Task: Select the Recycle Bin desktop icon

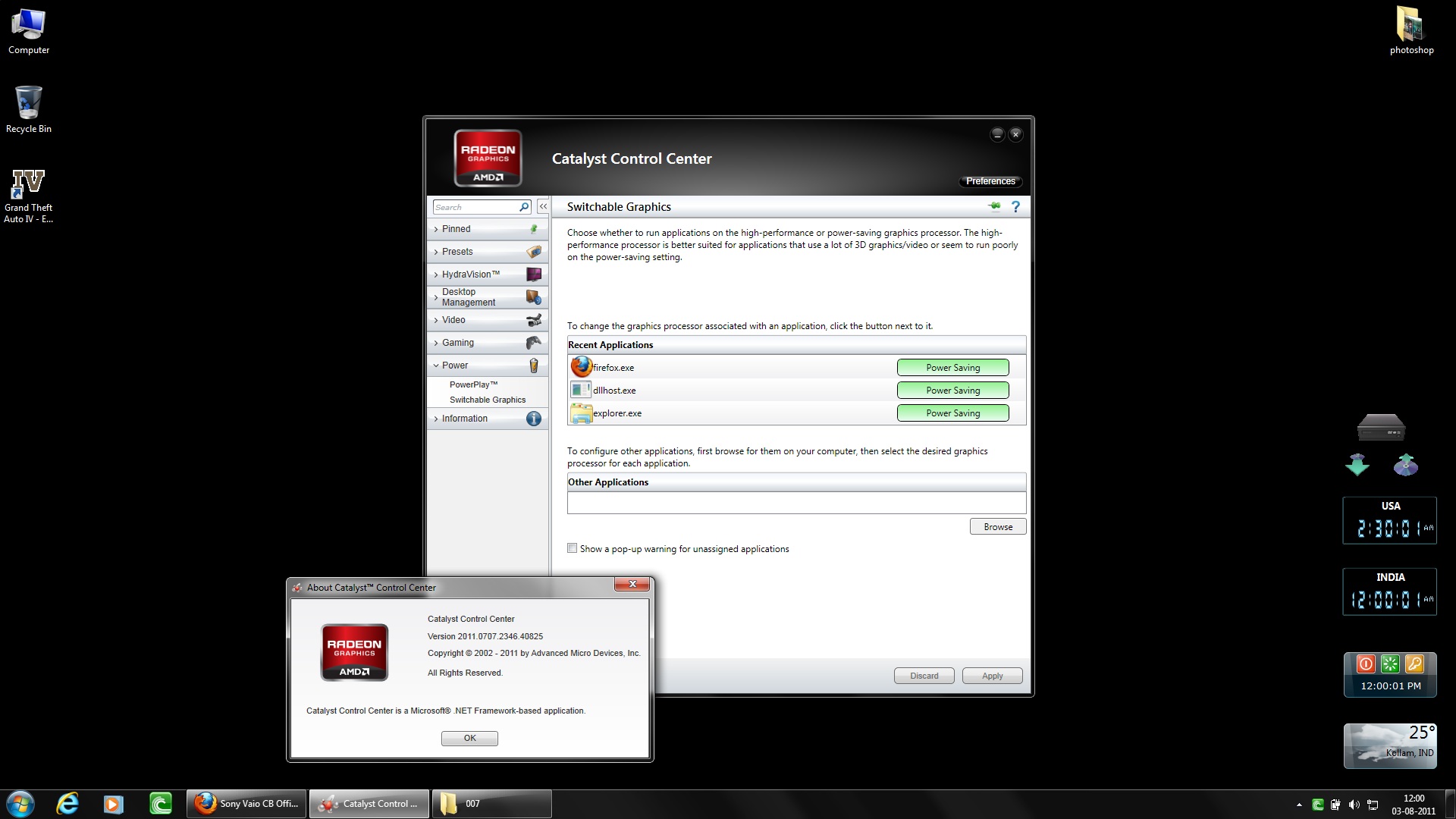Action: [x=29, y=109]
